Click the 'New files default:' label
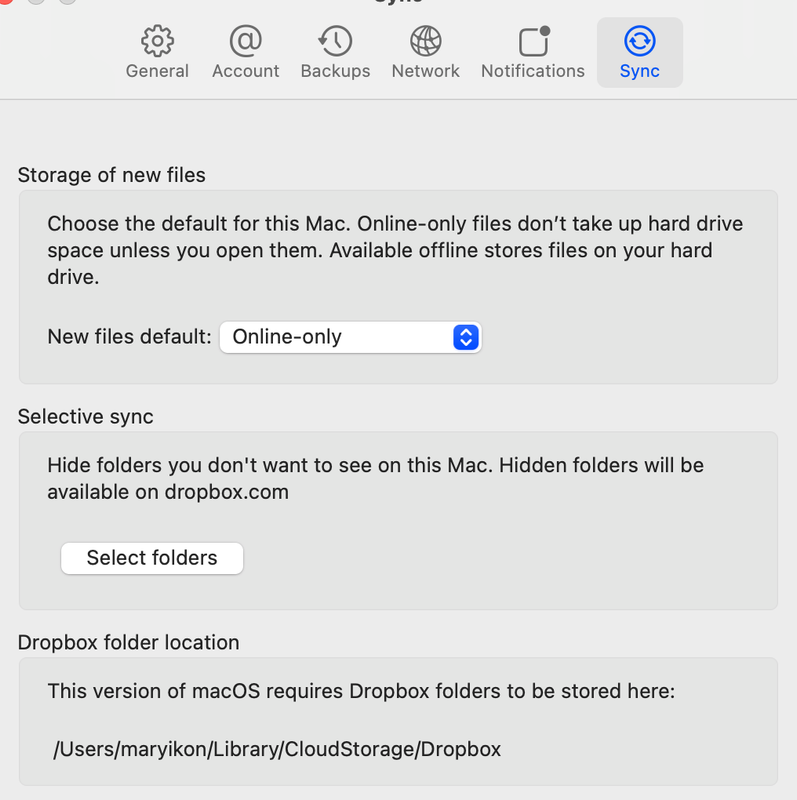 (129, 337)
